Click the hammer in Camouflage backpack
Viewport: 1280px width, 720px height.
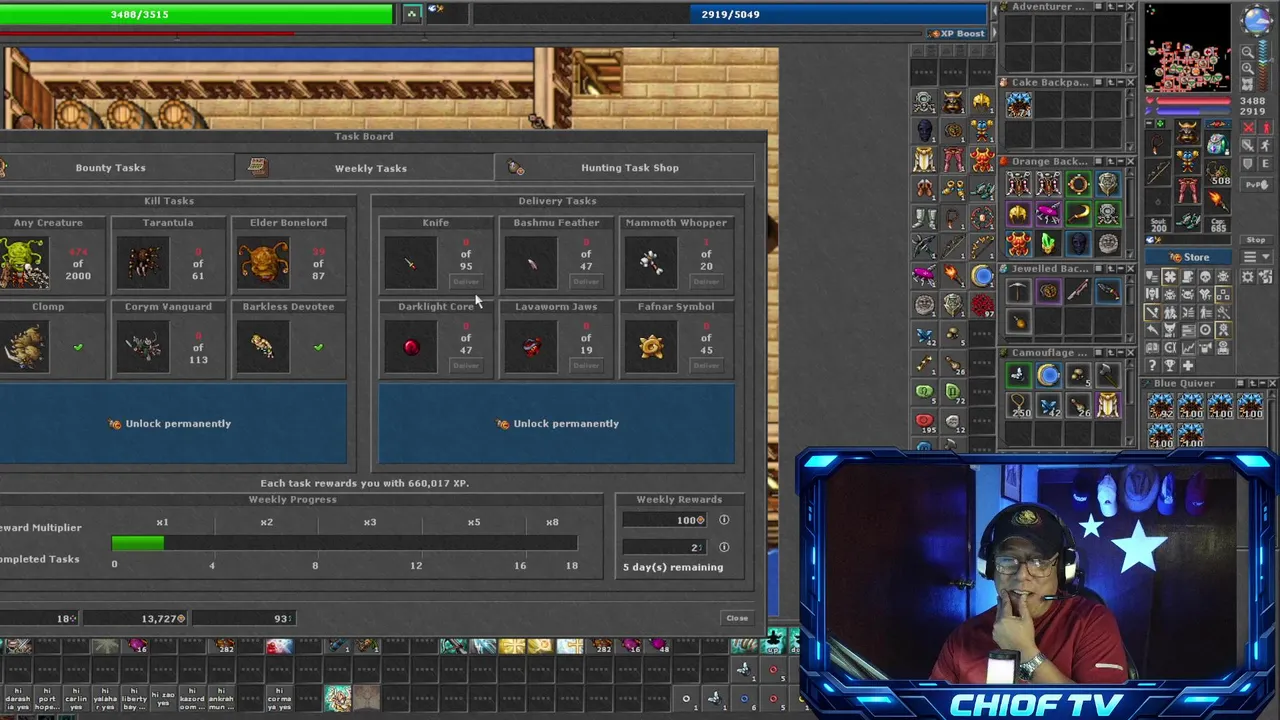[1108, 374]
